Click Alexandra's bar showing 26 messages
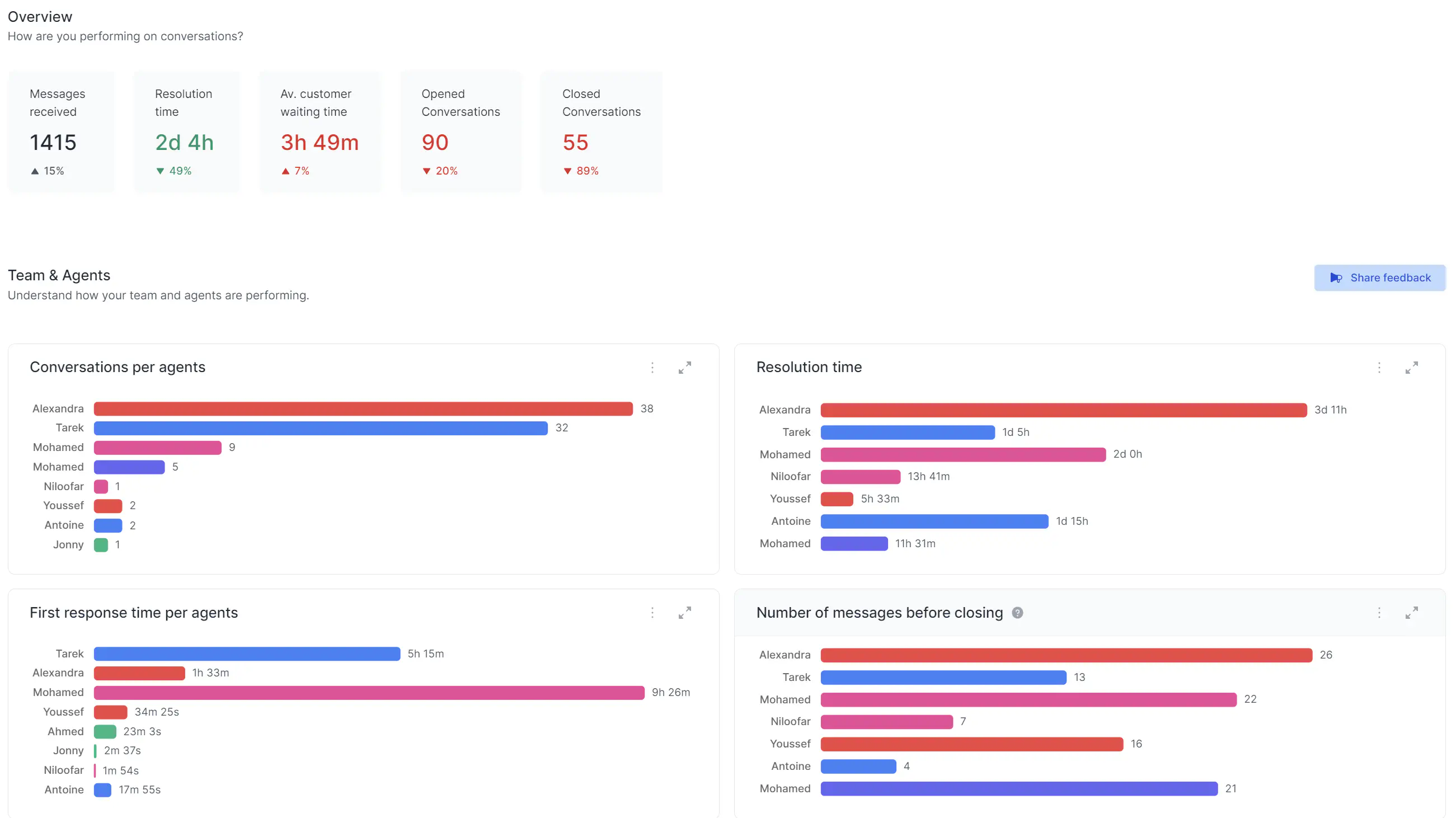1456x818 pixels. [x=1067, y=655]
